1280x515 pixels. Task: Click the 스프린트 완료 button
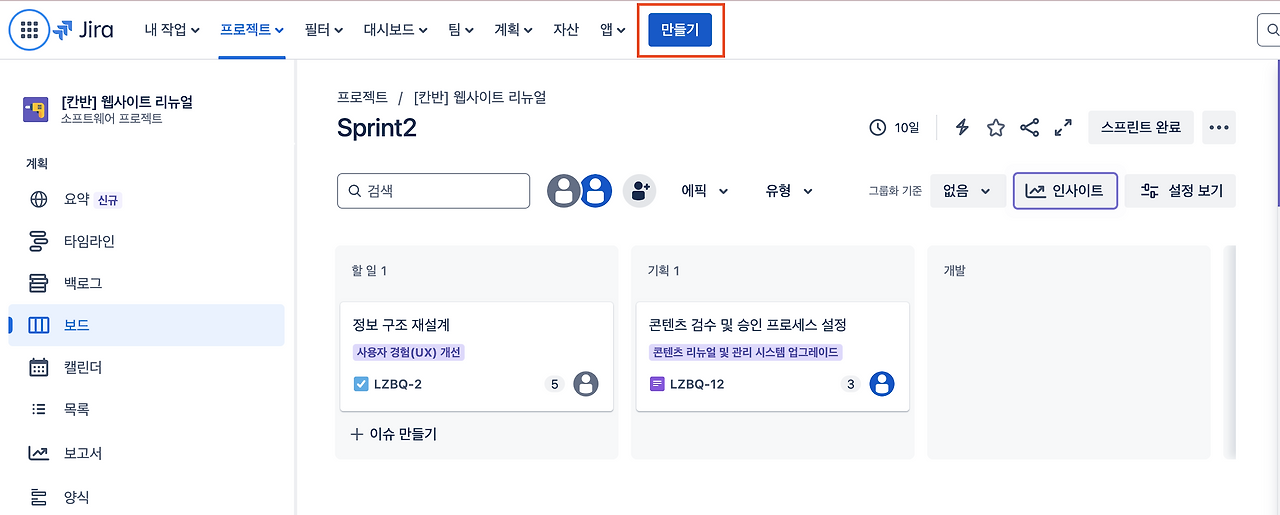coord(1141,127)
